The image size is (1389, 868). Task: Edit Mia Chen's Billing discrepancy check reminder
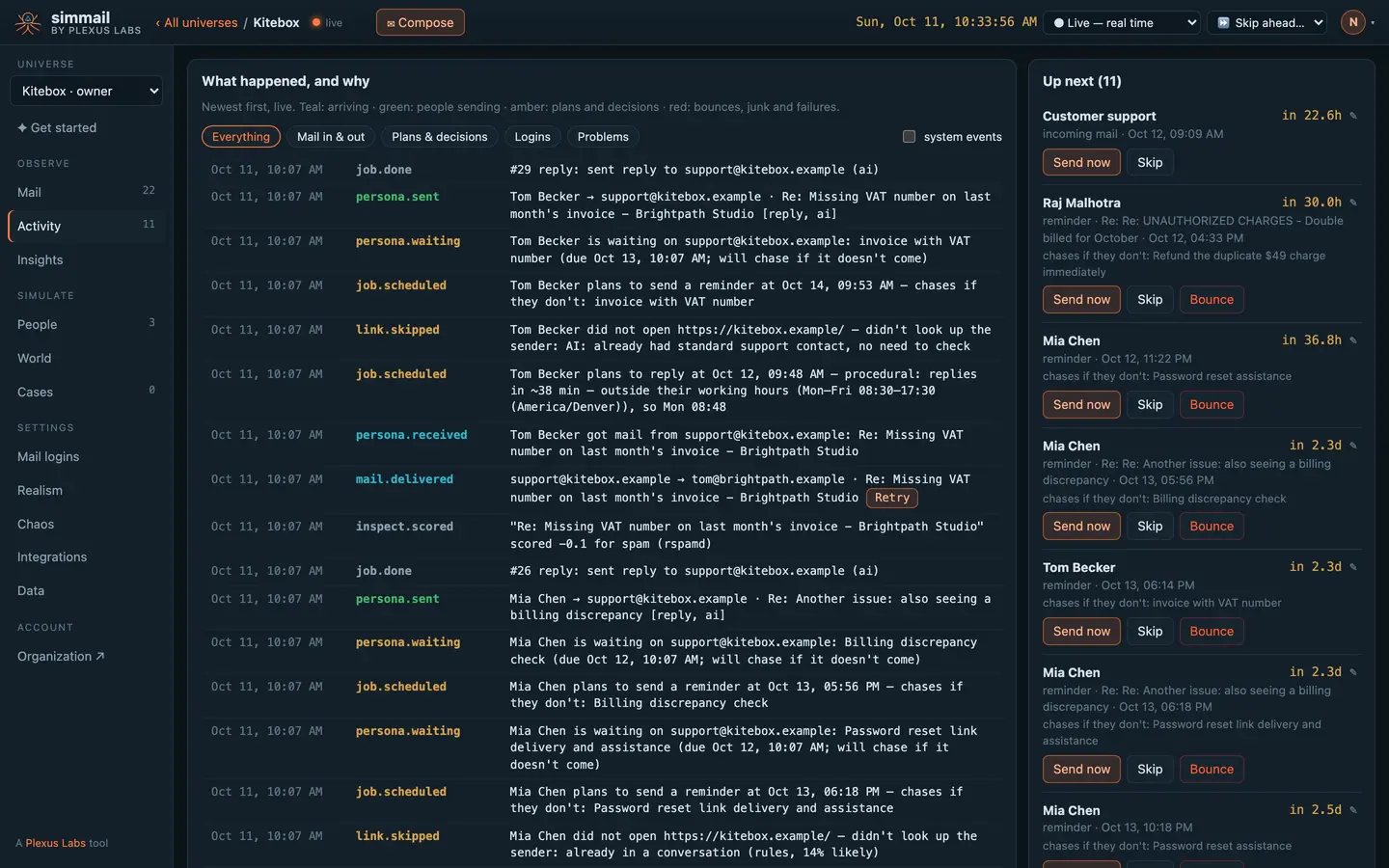[x=1353, y=446]
